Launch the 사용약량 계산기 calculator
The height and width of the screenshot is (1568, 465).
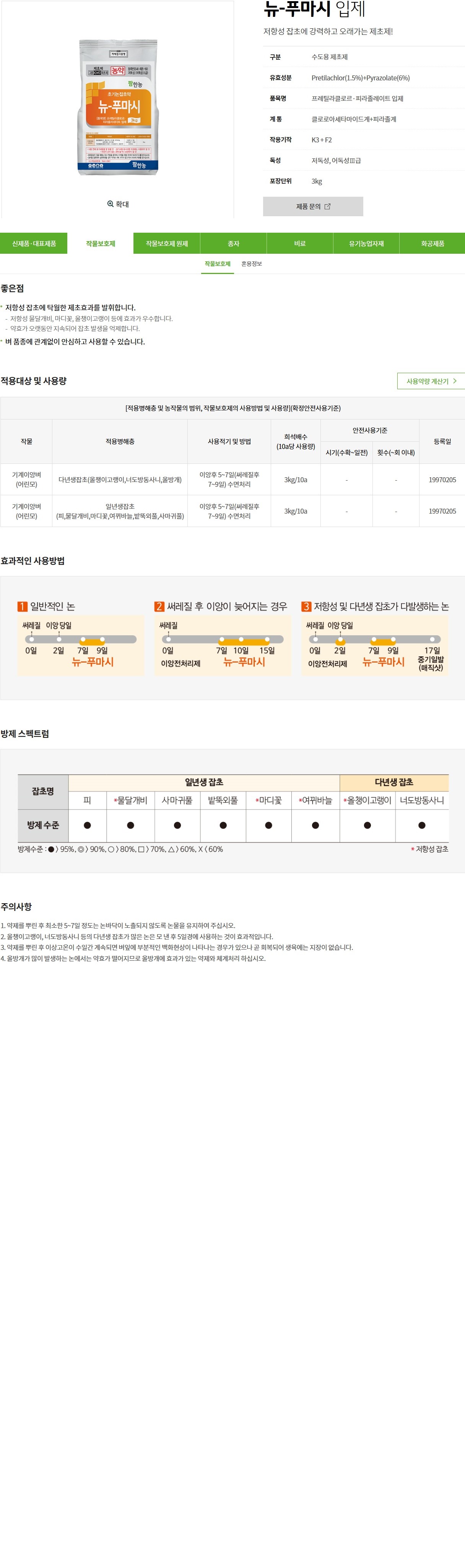pyautogui.click(x=431, y=381)
